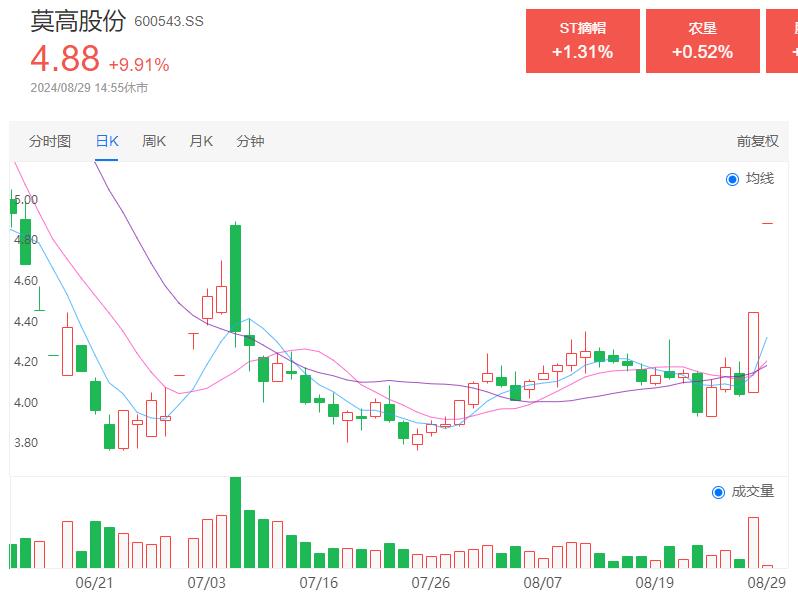Toggle the 成交量 radio button

[718, 492]
